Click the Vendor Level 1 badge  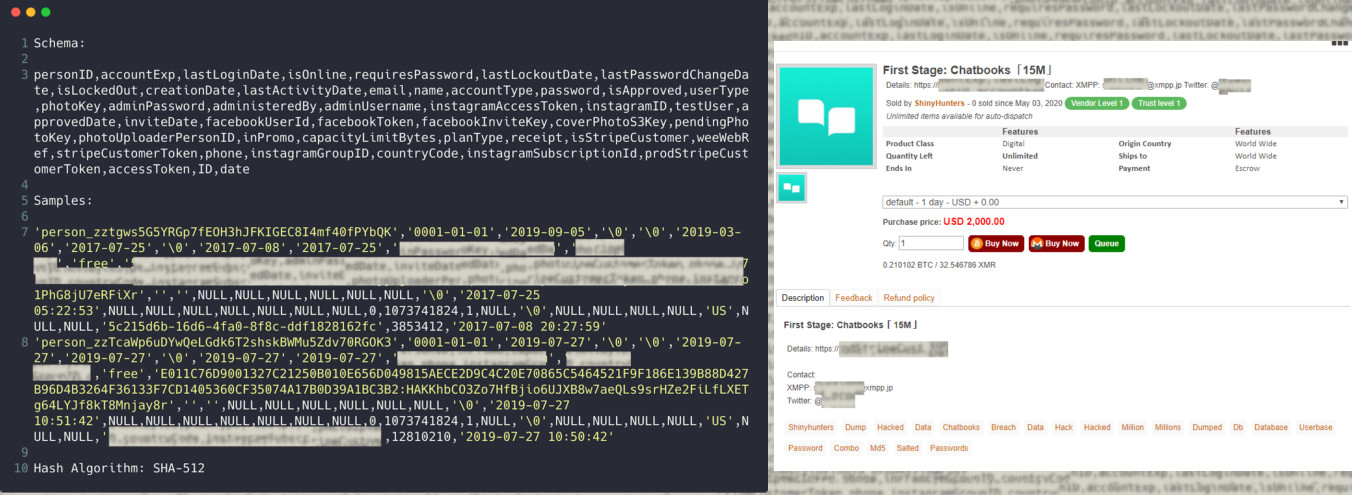(1096, 103)
